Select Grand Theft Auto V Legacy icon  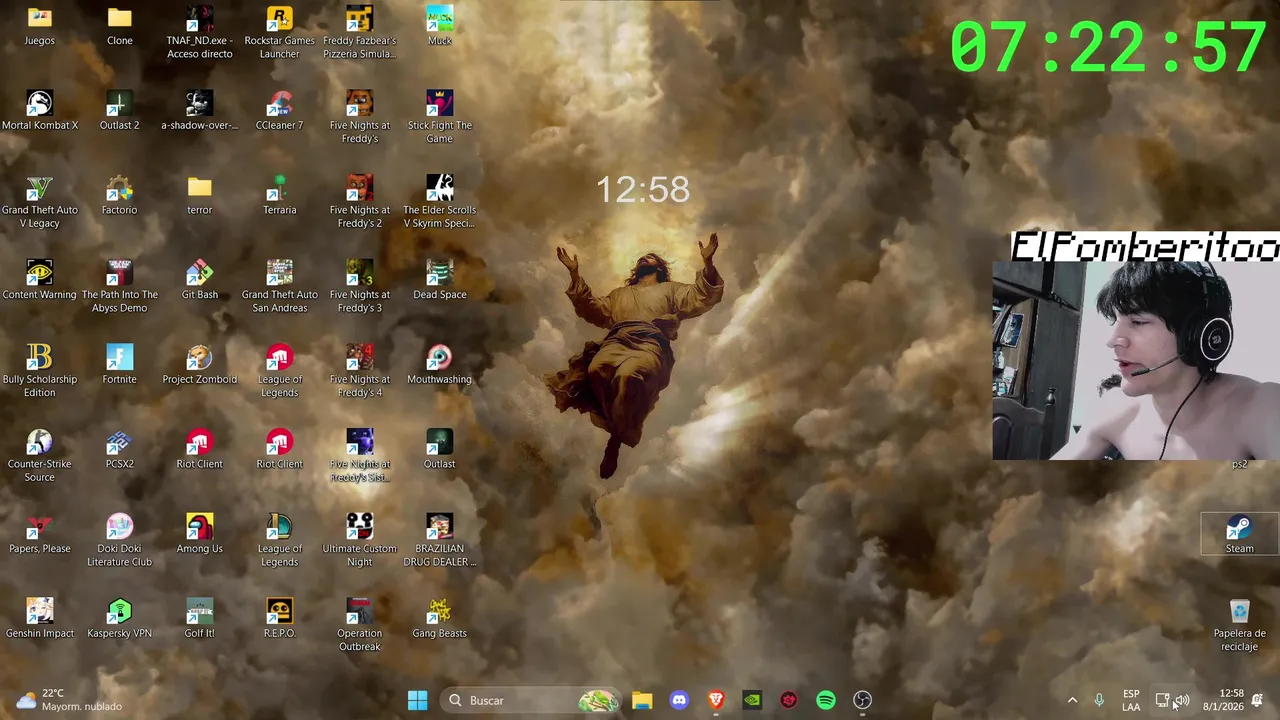[x=40, y=202]
